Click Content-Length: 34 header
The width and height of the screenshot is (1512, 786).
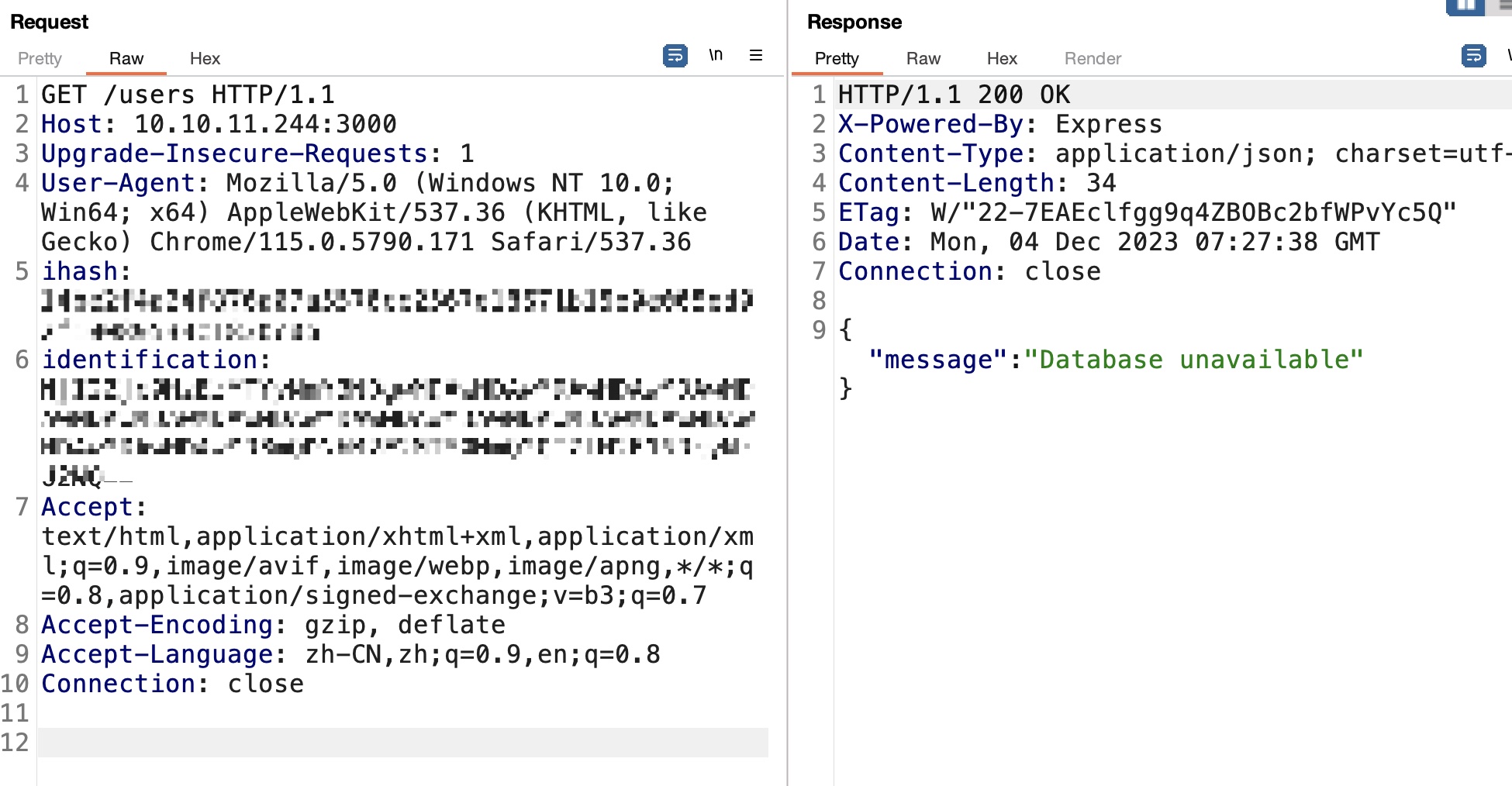pos(977,183)
